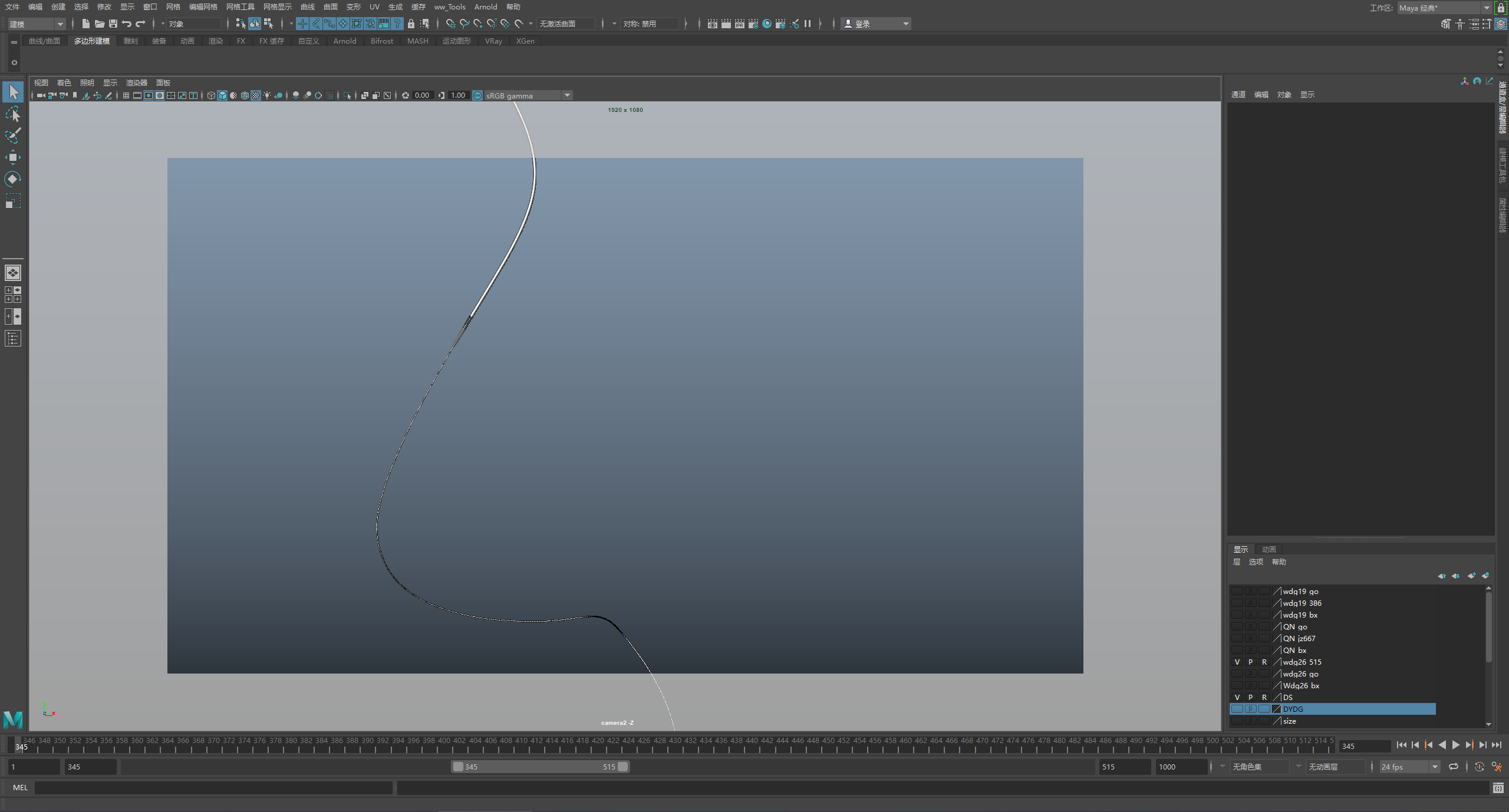Open the 登录 sign-in dropdown

tap(876, 24)
